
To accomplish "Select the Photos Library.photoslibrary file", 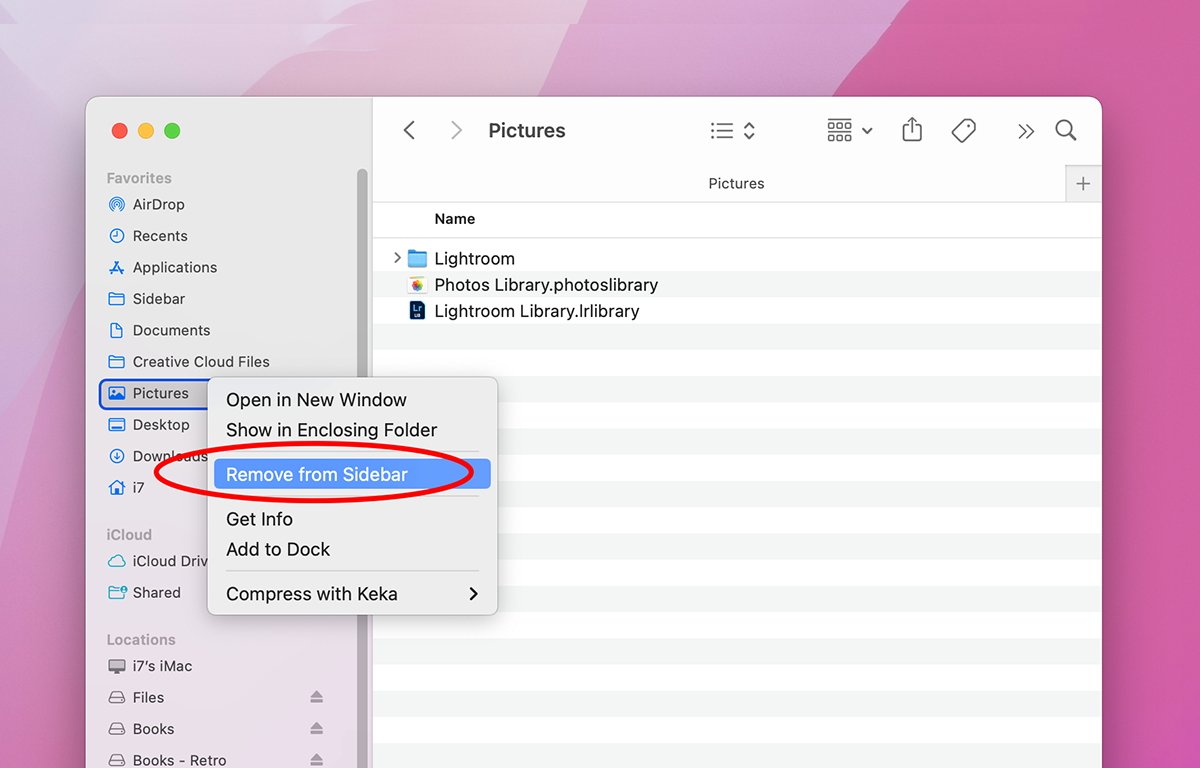I will 545,285.
